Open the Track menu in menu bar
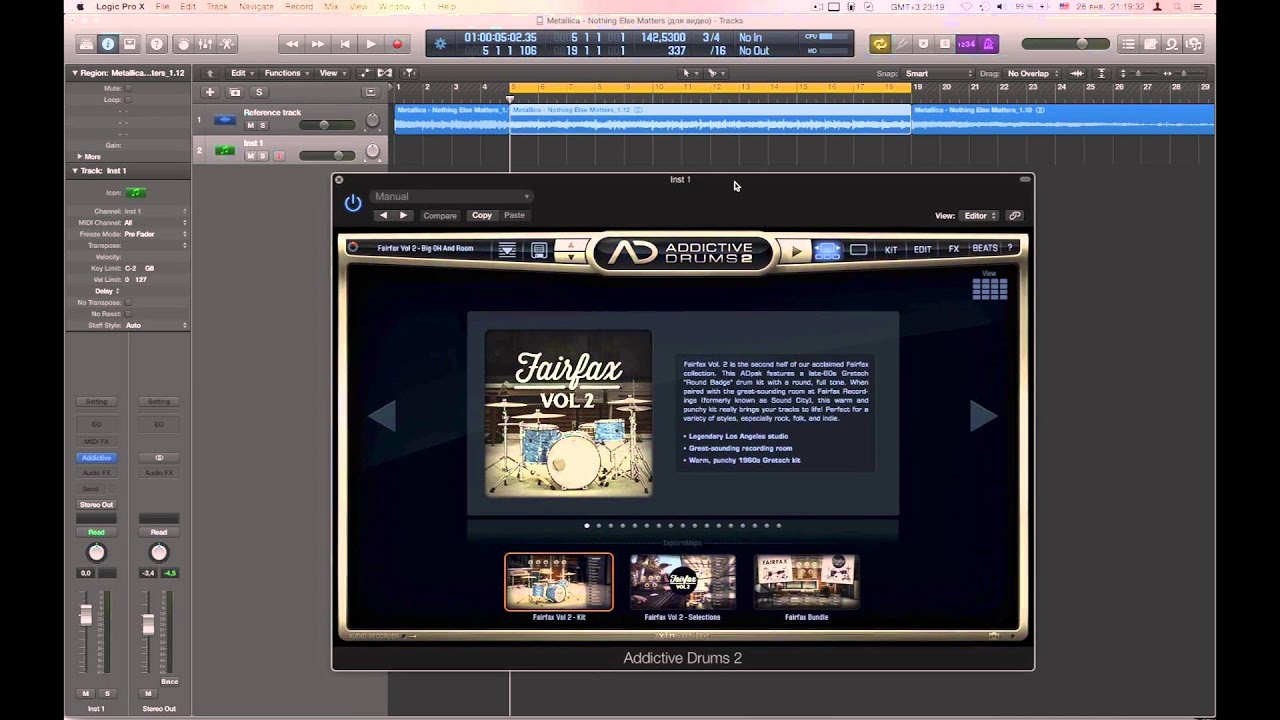 (217, 7)
